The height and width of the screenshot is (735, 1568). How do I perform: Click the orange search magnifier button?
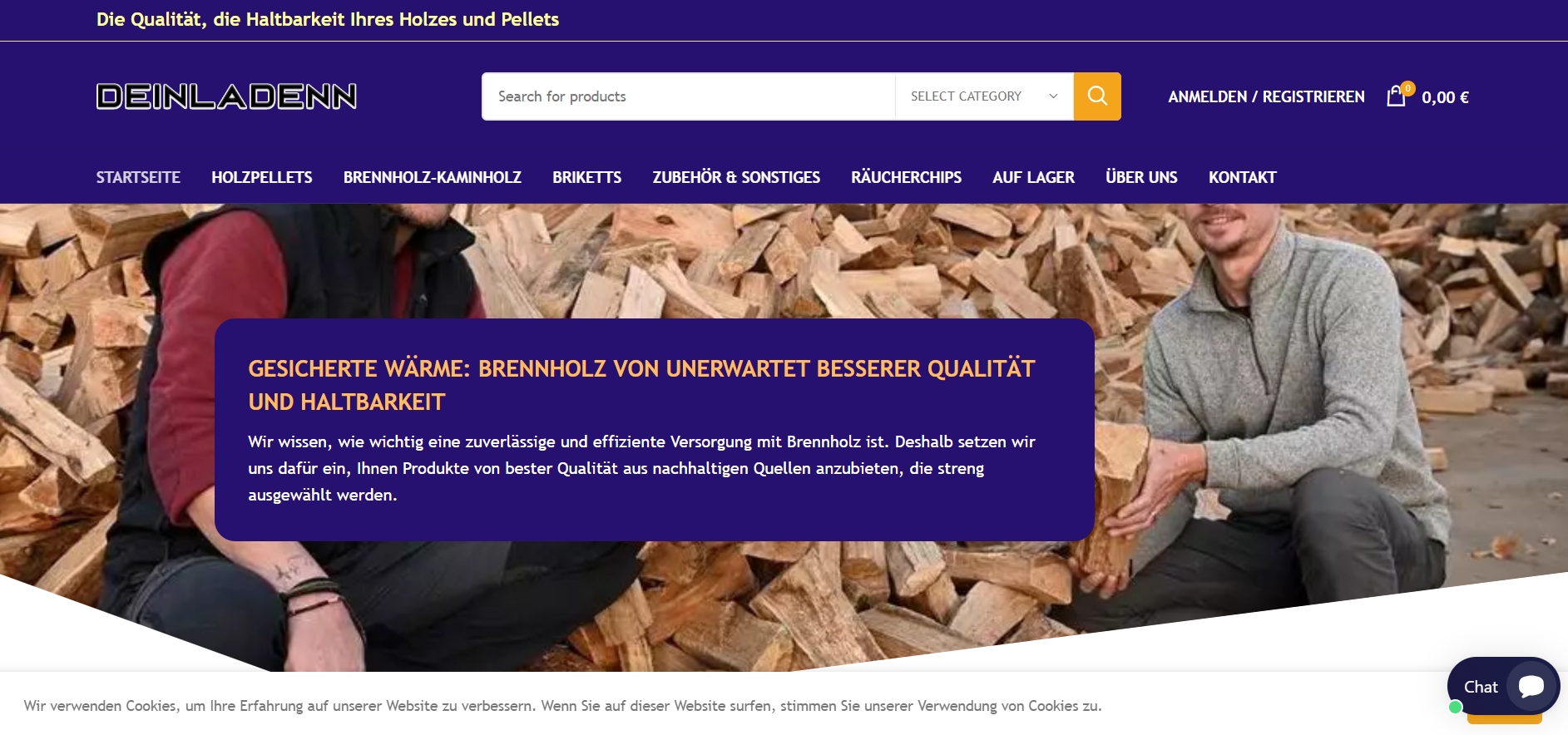(x=1097, y=96)
